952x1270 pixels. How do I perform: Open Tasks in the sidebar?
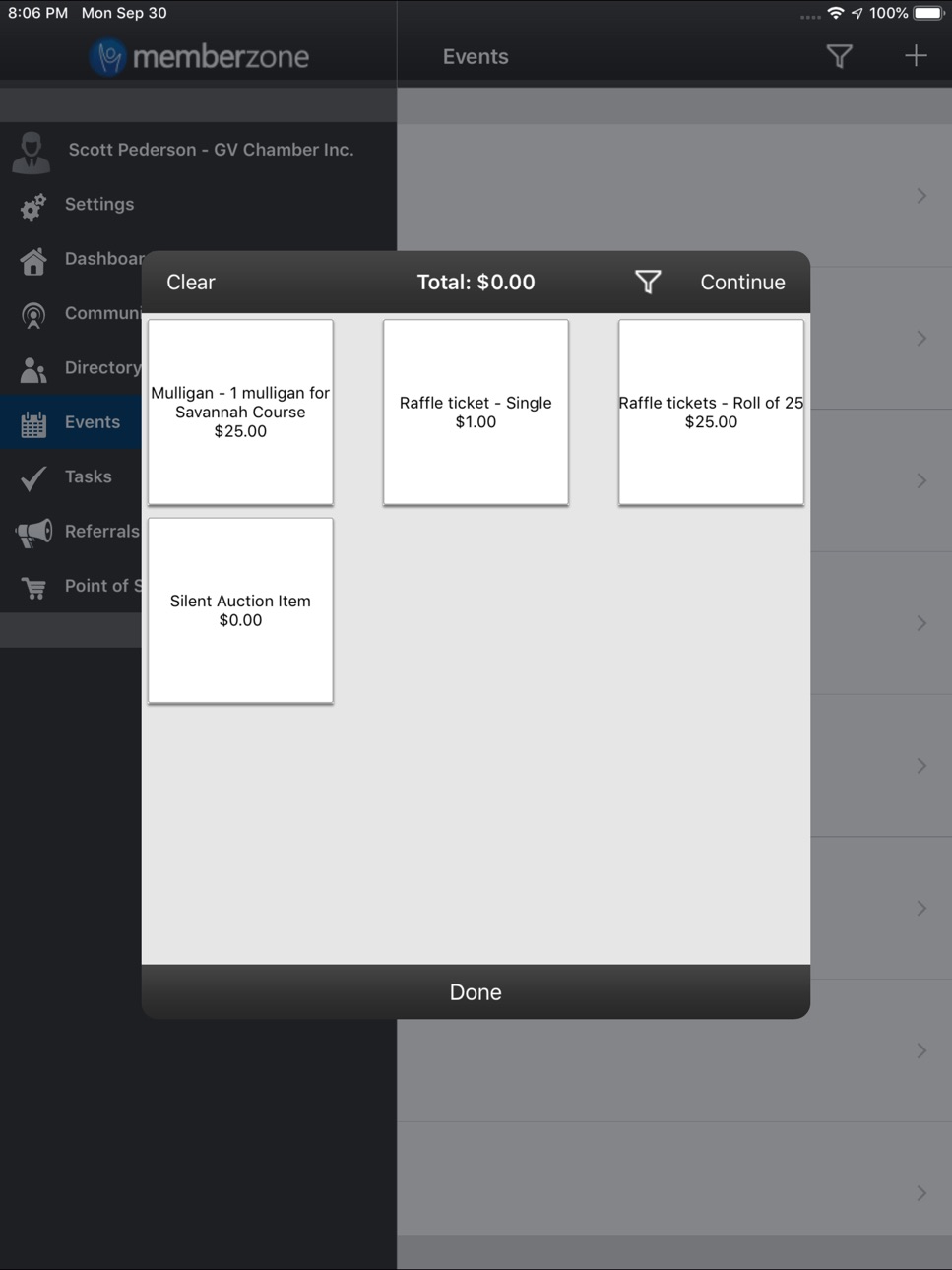tap(89, 476)
